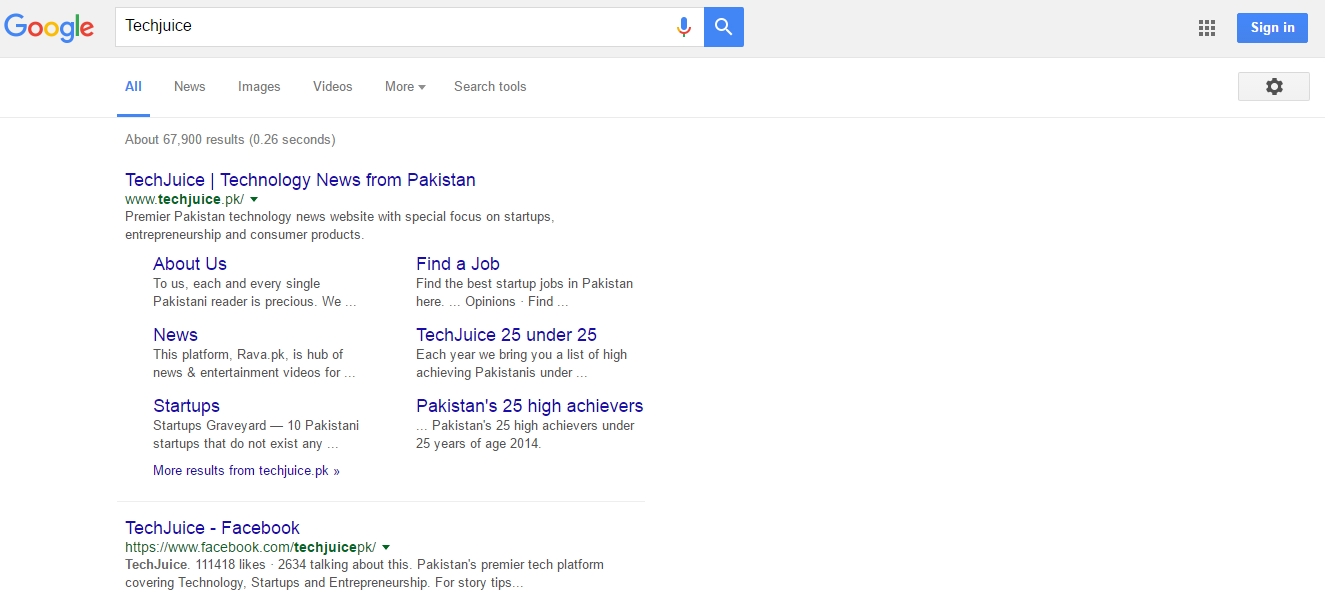Open the TechJuice Facebook page result
1325x615 pixels.
click(212, 527)
